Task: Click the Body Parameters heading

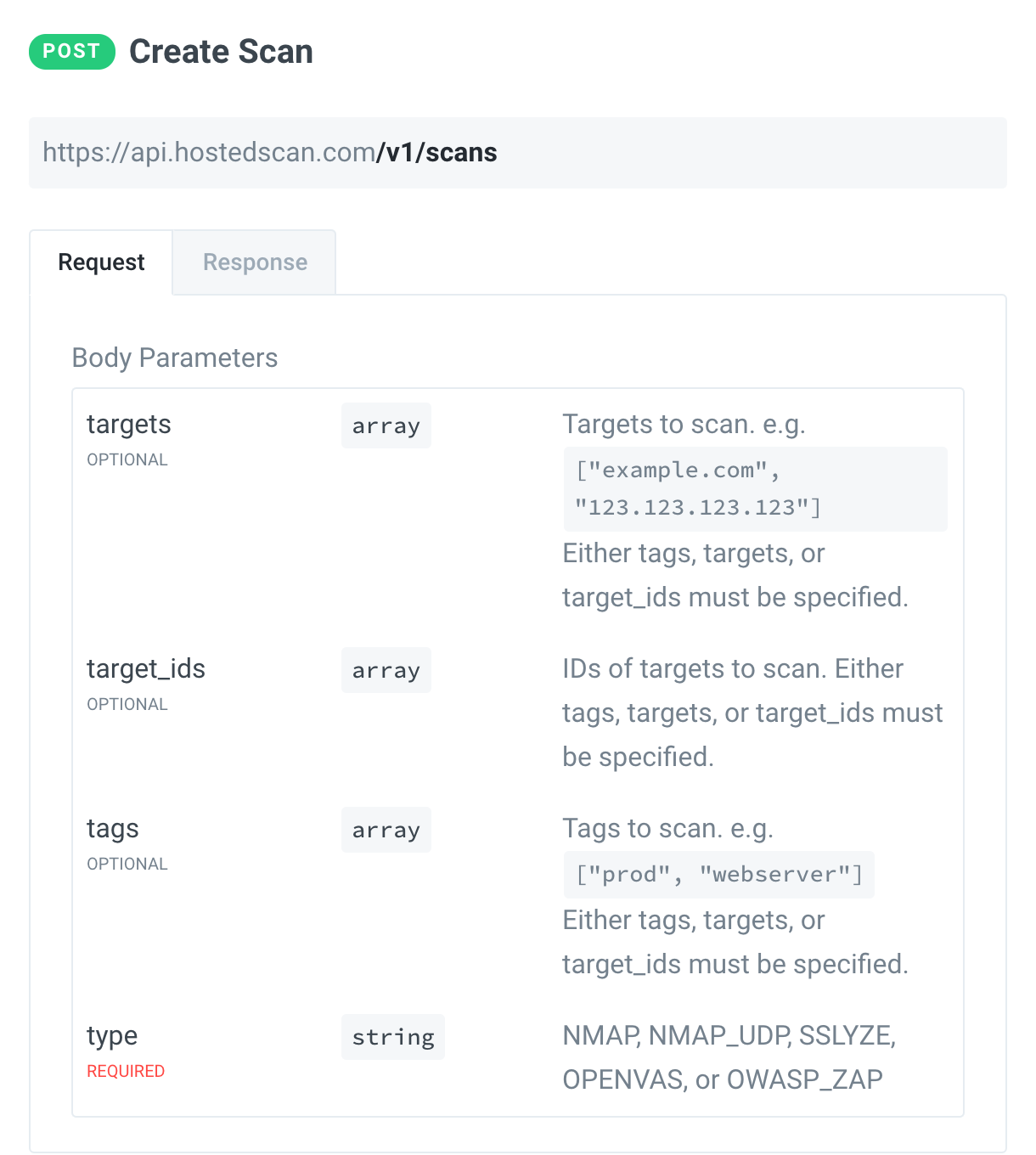Action: point(174,358)
